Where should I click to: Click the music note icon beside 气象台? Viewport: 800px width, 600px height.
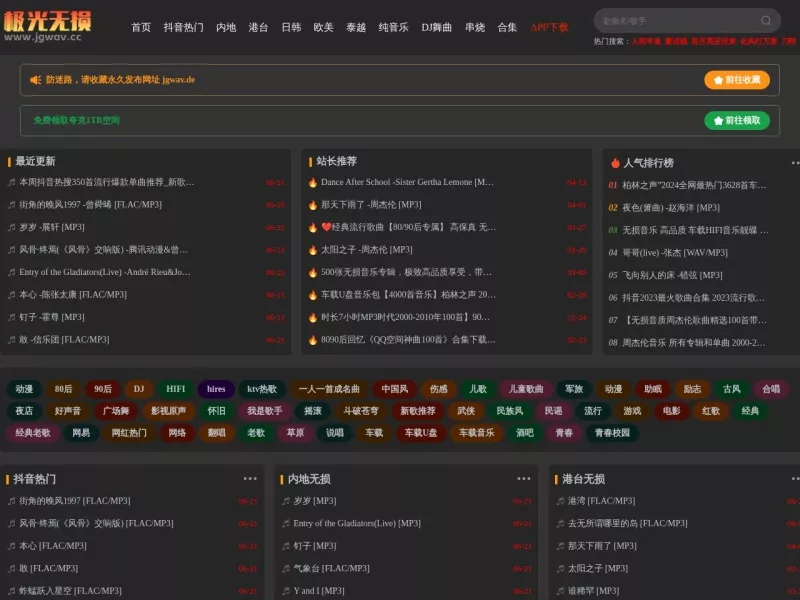[x=286, y=568]
